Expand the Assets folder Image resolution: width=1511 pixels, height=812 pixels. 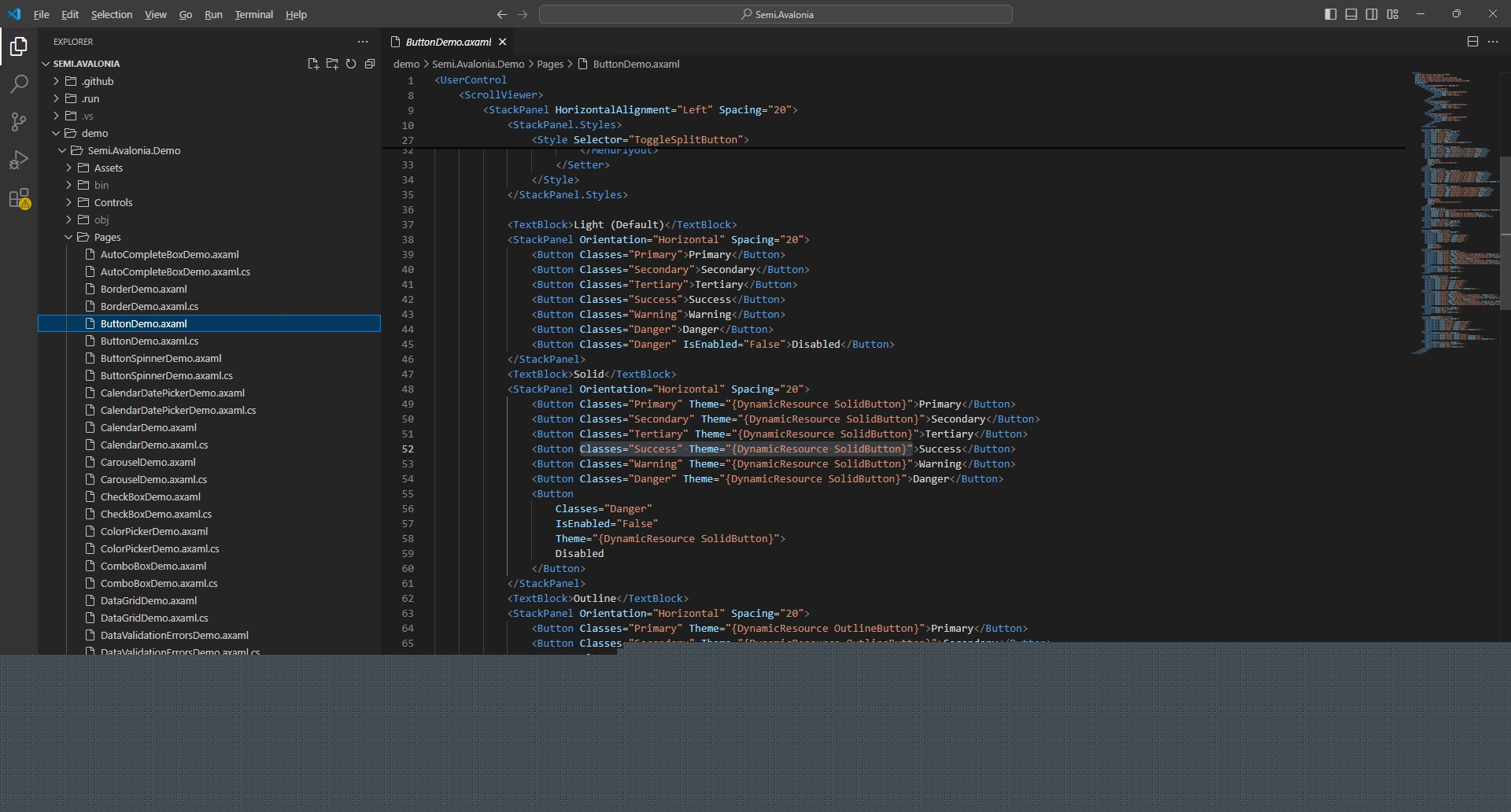(108, 168)
